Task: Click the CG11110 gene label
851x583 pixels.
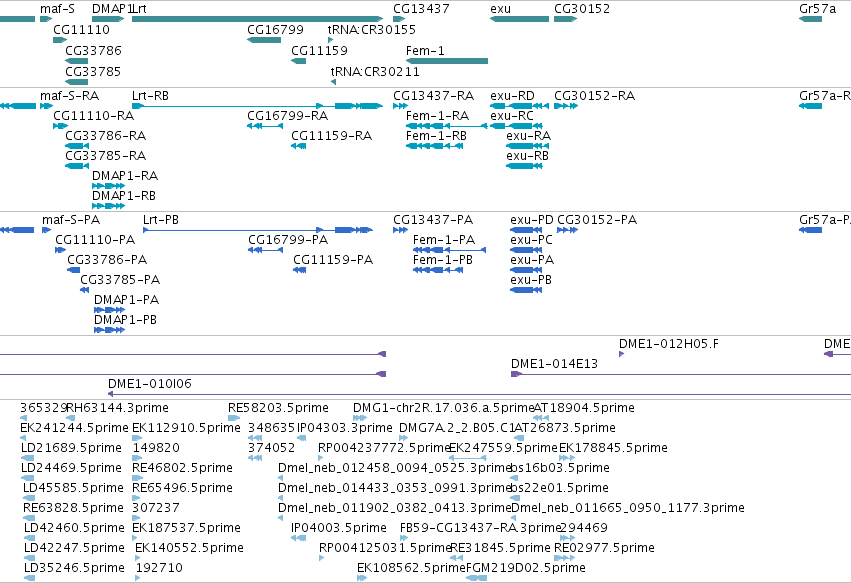Action: tap(81, 29)
